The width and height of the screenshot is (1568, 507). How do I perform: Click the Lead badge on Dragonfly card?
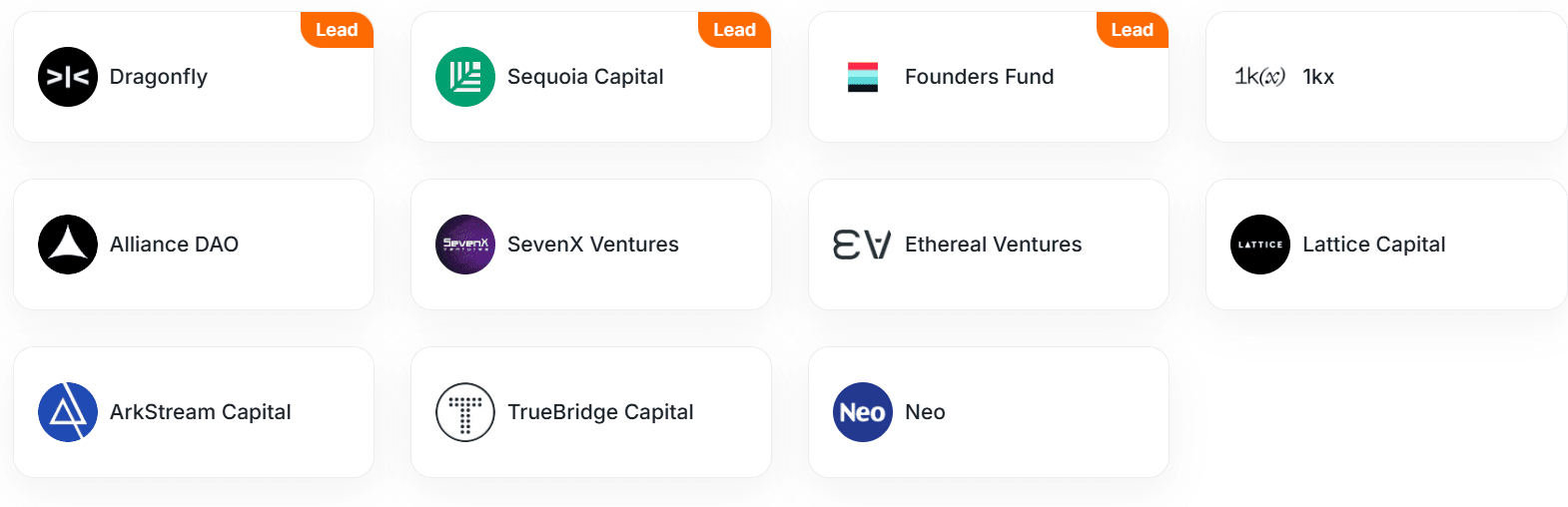pyautogui.click(x=338, y=30)
